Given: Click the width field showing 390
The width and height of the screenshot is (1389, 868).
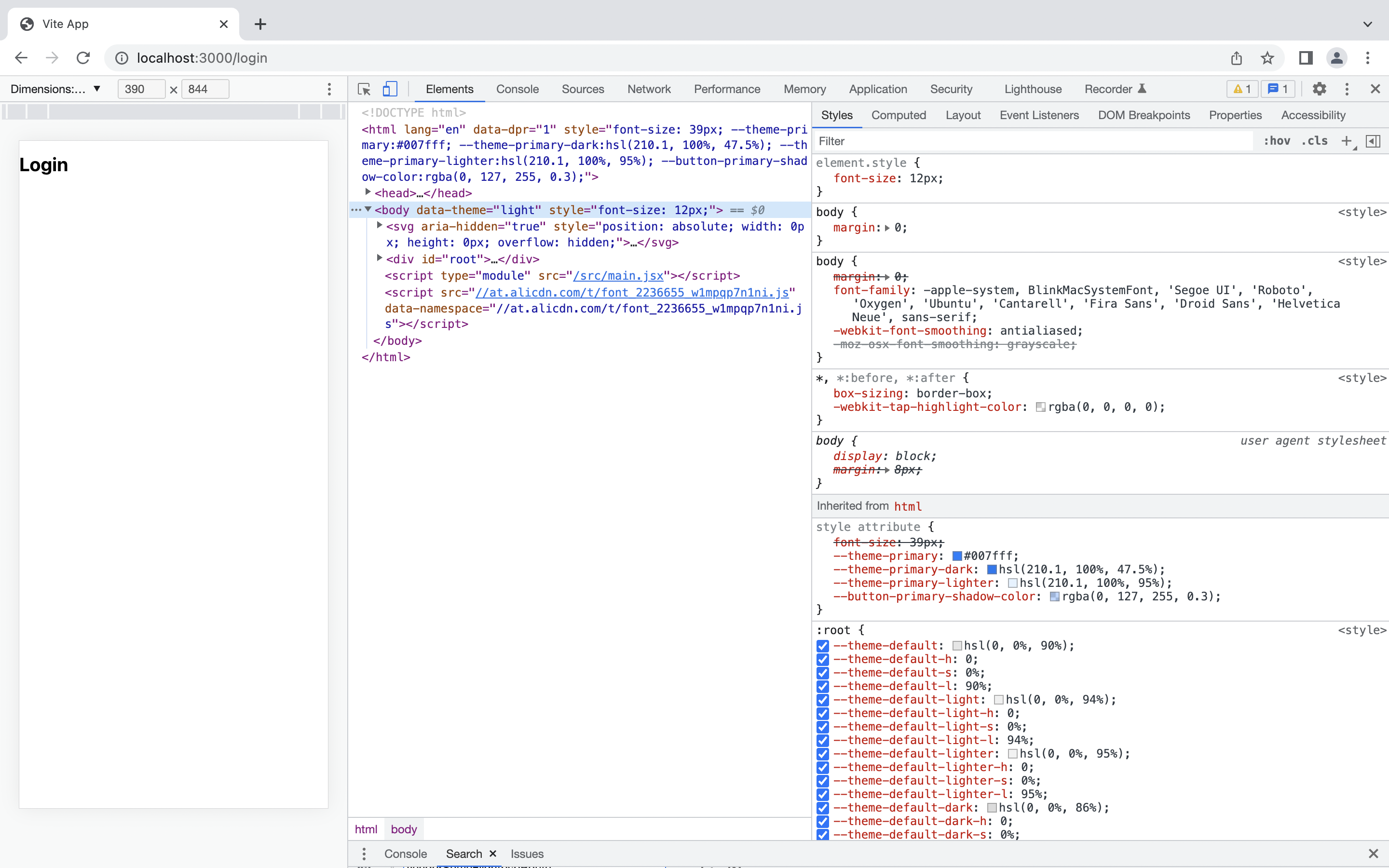Looking at the screenshot, I should pyautogui.click(x=141, y=89).
